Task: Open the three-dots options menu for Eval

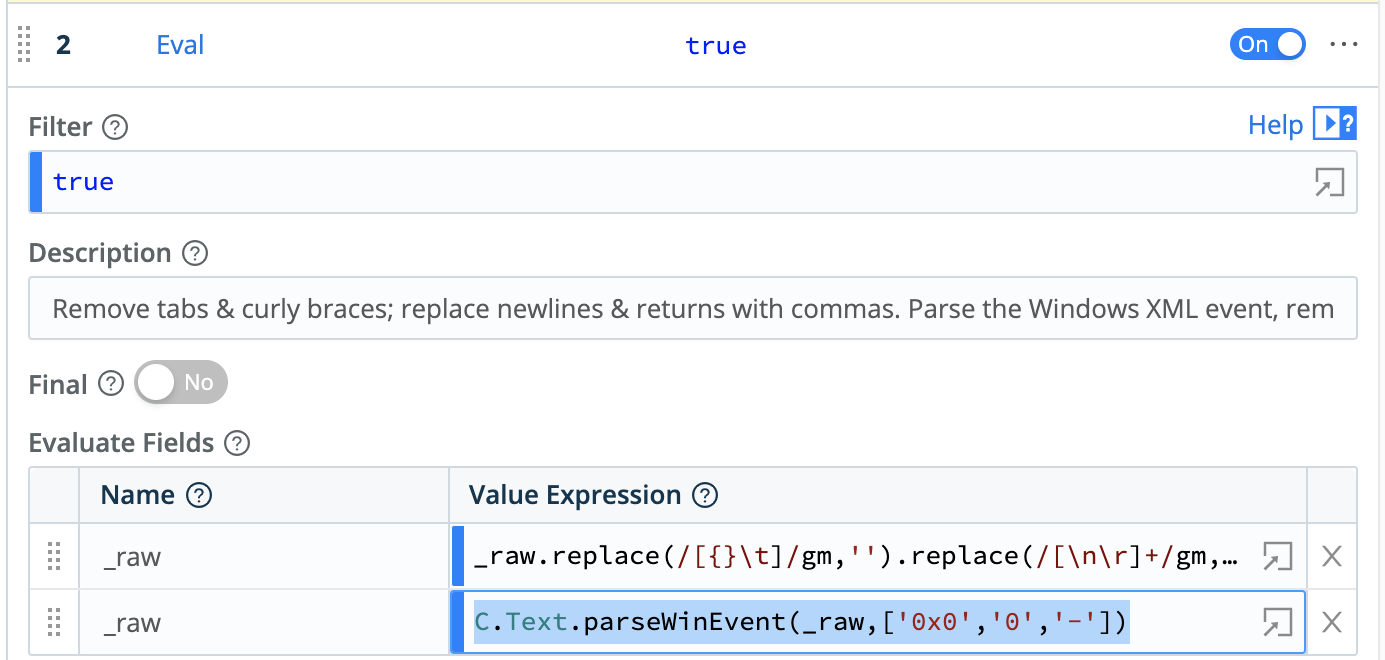Action: 1344,45
